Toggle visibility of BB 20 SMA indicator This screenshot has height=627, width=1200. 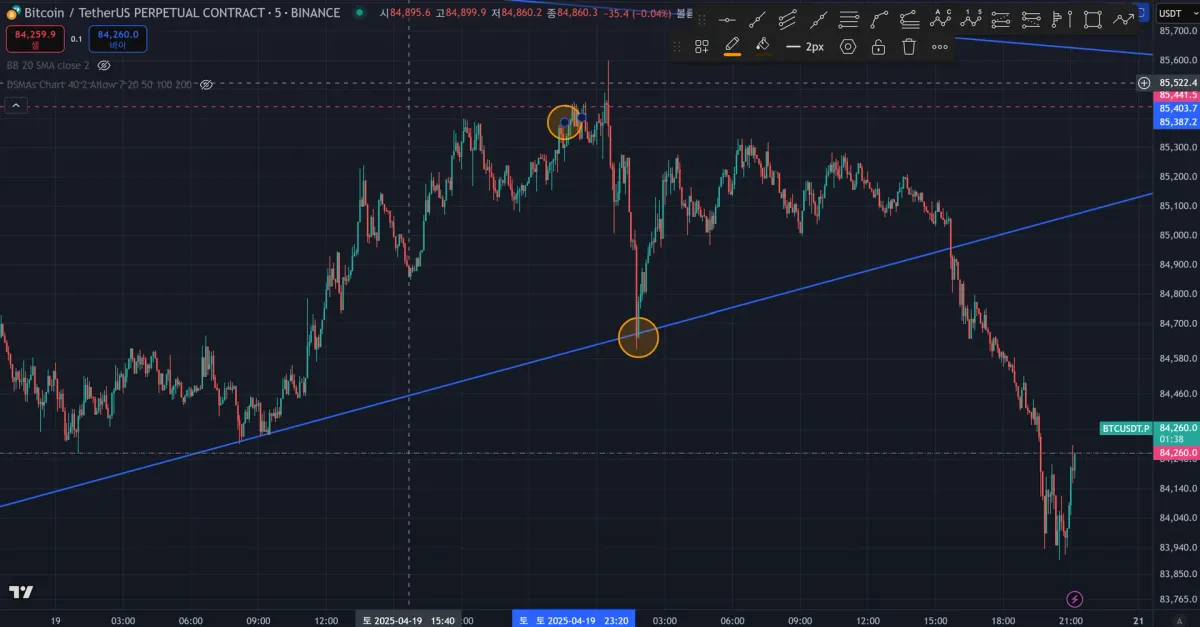click(104, 65)
